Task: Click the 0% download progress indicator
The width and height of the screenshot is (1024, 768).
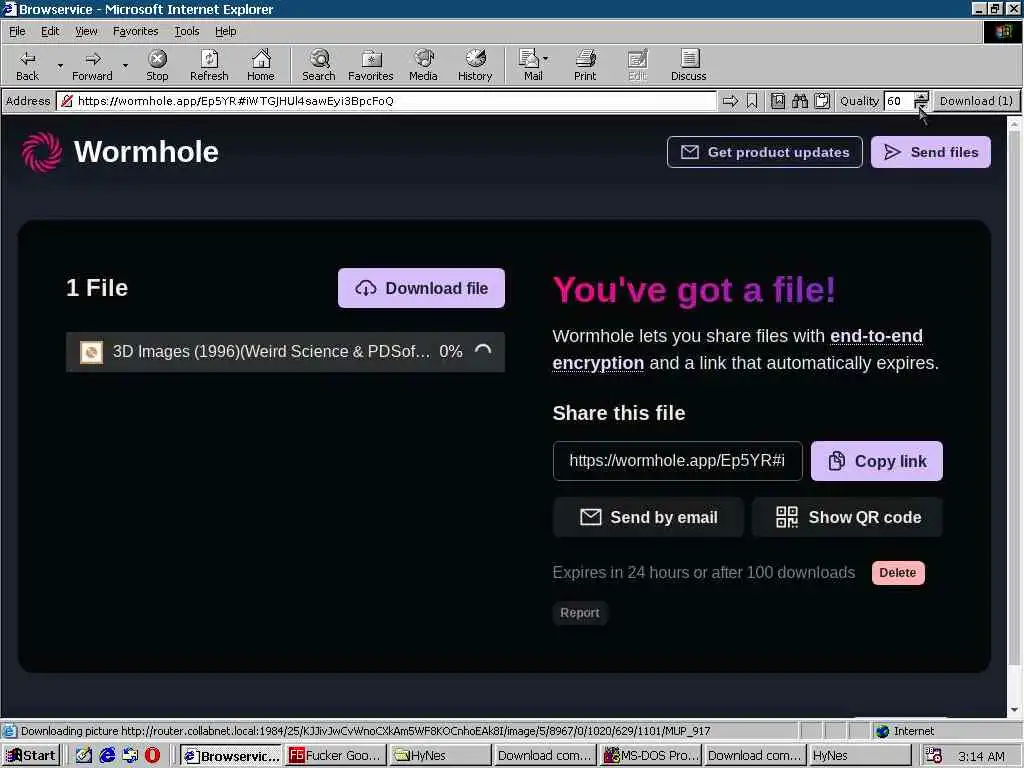Action: (451, 351)
